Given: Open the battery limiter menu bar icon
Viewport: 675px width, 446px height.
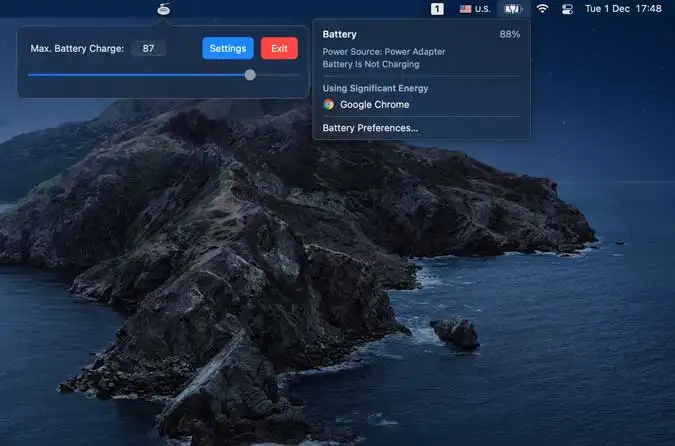Looking at the screenshot, I should [x=164, y=9].
